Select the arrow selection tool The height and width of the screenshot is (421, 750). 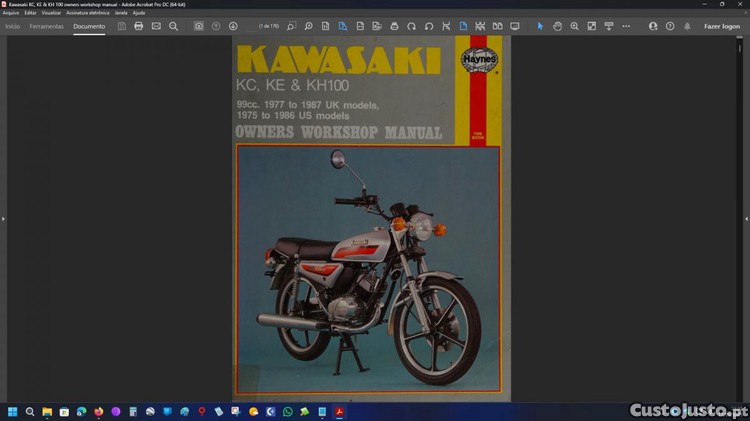click(x=540, y=26)
